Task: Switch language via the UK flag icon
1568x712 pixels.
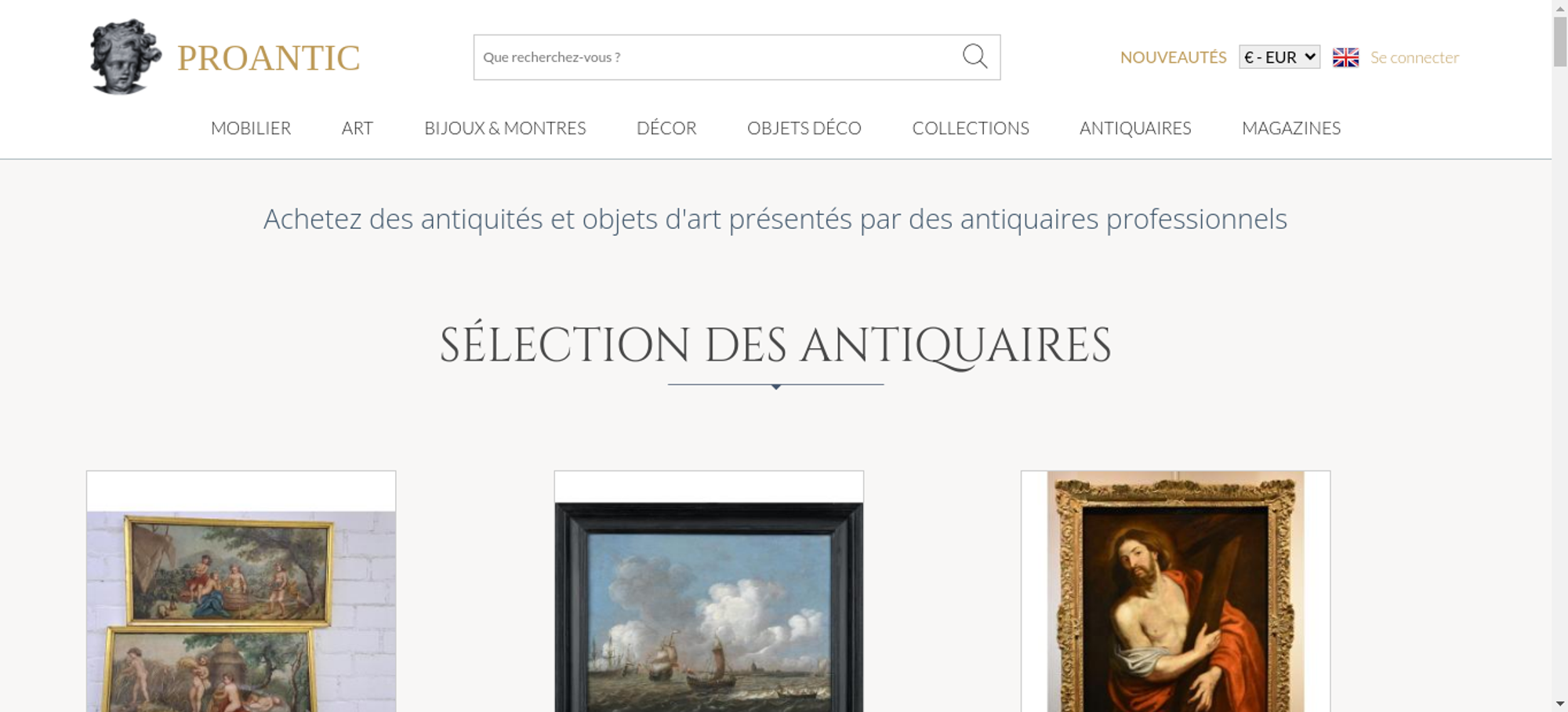Action: coord(1345,57)
